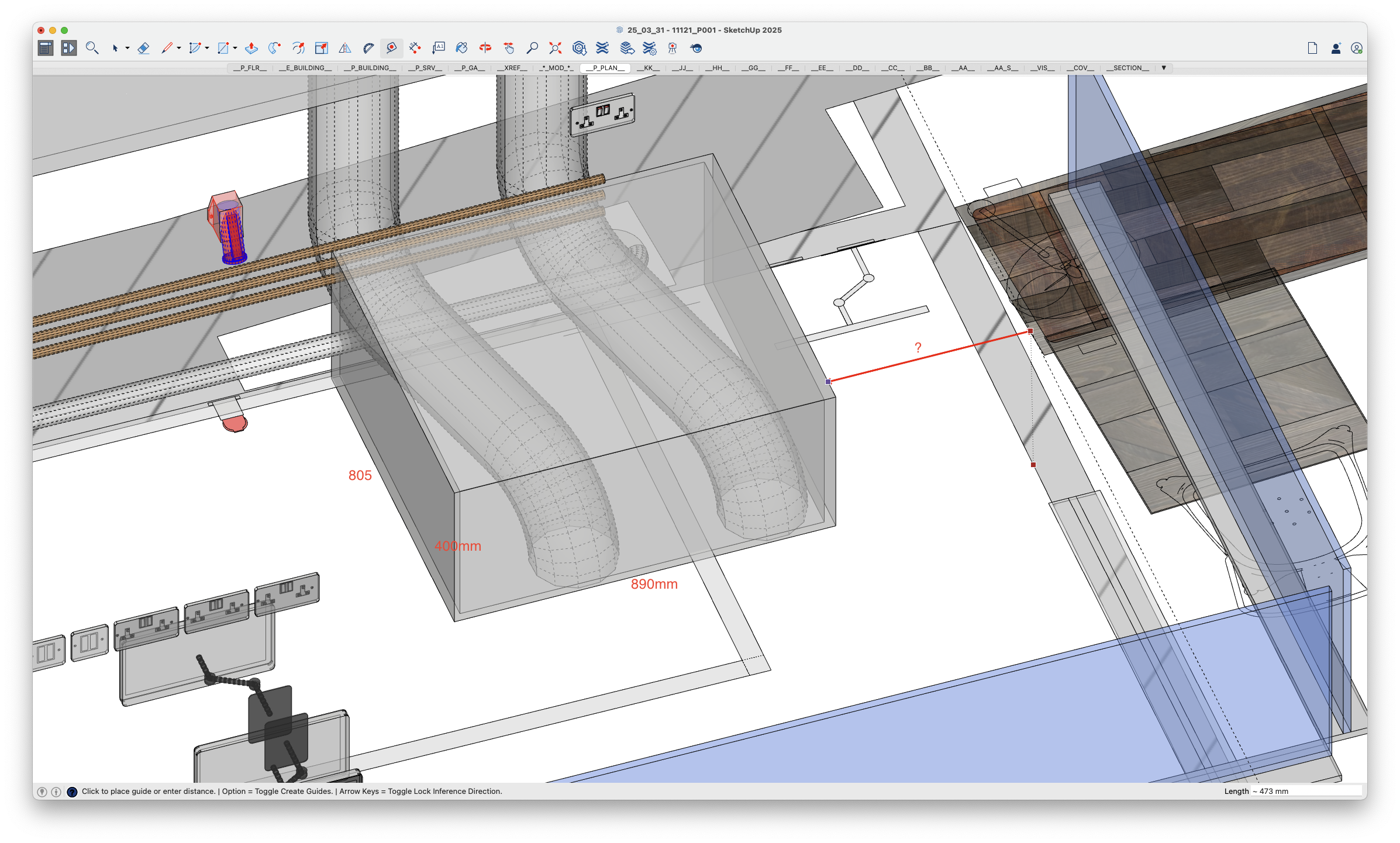1400x843 pixels.
Task: Toggle the eye visibility icon in toolbar
Action: point(696,48)
